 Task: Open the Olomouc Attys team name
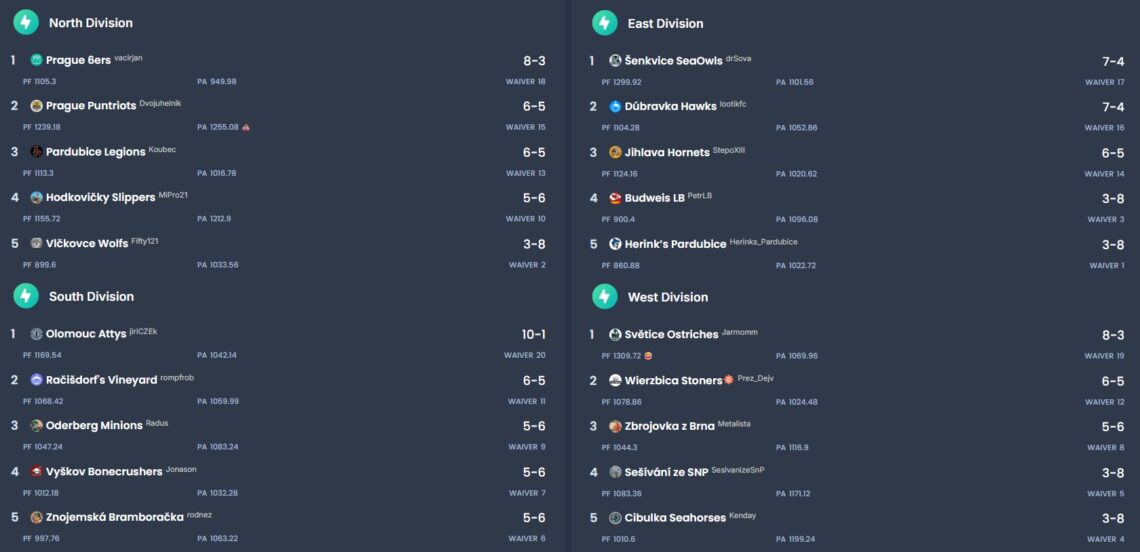(x=86, y=334)
